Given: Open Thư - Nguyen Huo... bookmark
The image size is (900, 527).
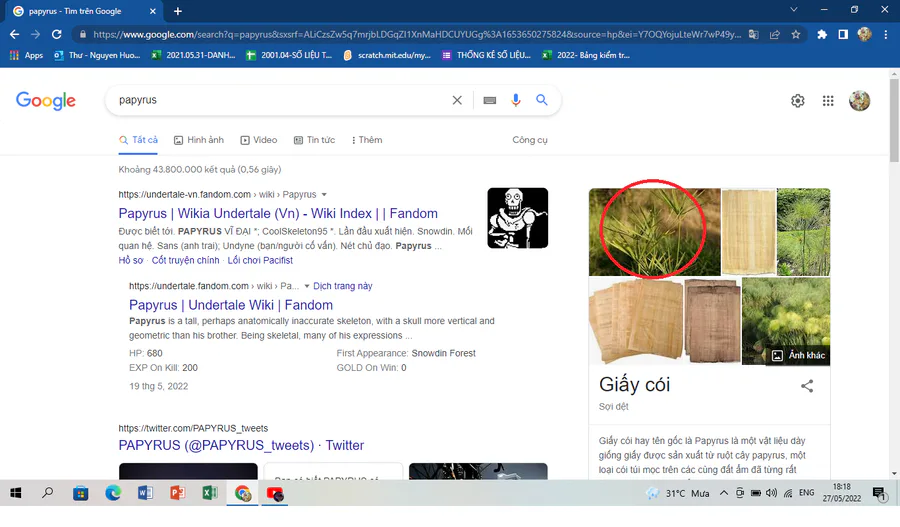Looking at the screenshot, I should tap(97, 55).
